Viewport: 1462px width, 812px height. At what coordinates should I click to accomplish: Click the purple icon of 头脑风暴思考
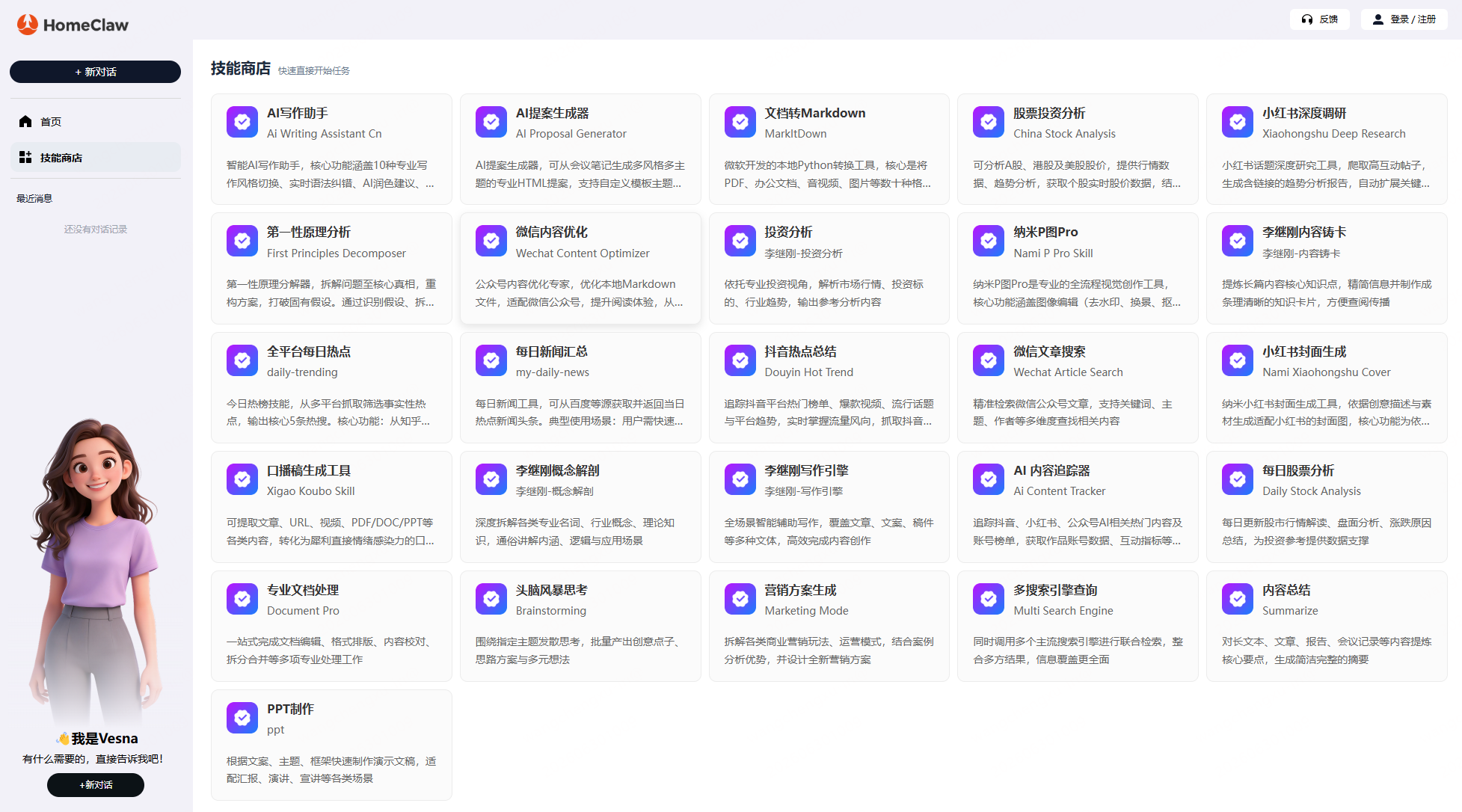(x=491, y=599)
